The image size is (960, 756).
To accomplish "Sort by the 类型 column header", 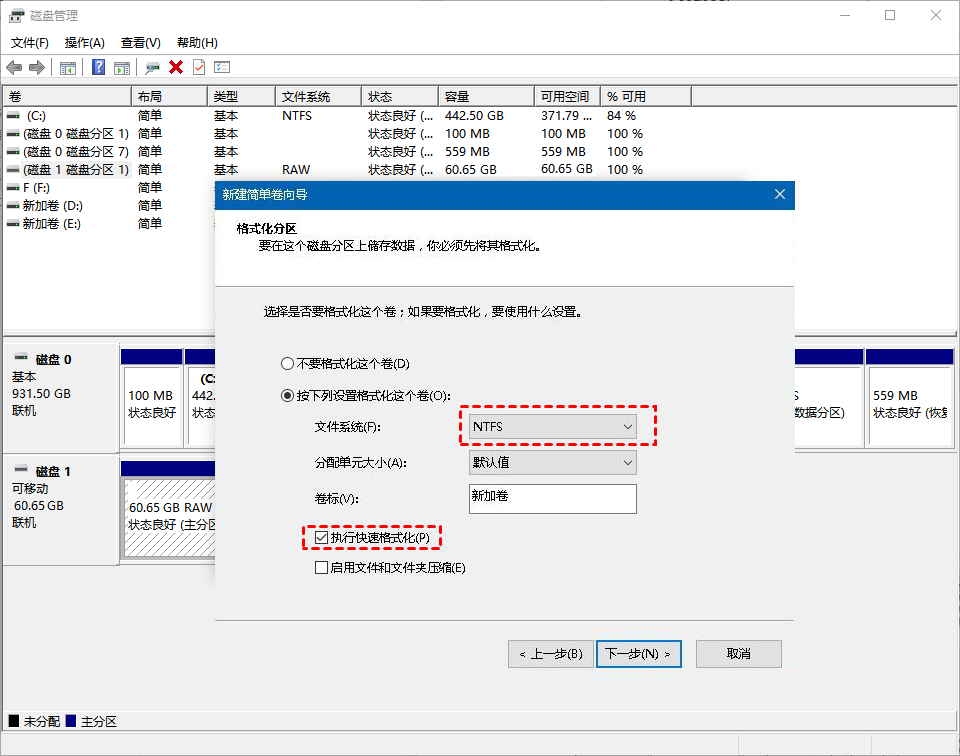I will coord(241,97).
